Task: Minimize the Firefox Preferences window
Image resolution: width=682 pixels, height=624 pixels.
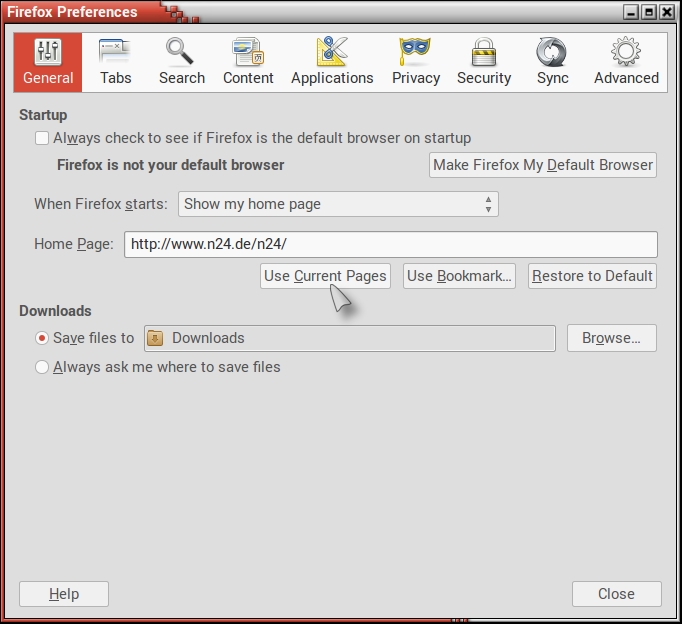Action: 631,12
